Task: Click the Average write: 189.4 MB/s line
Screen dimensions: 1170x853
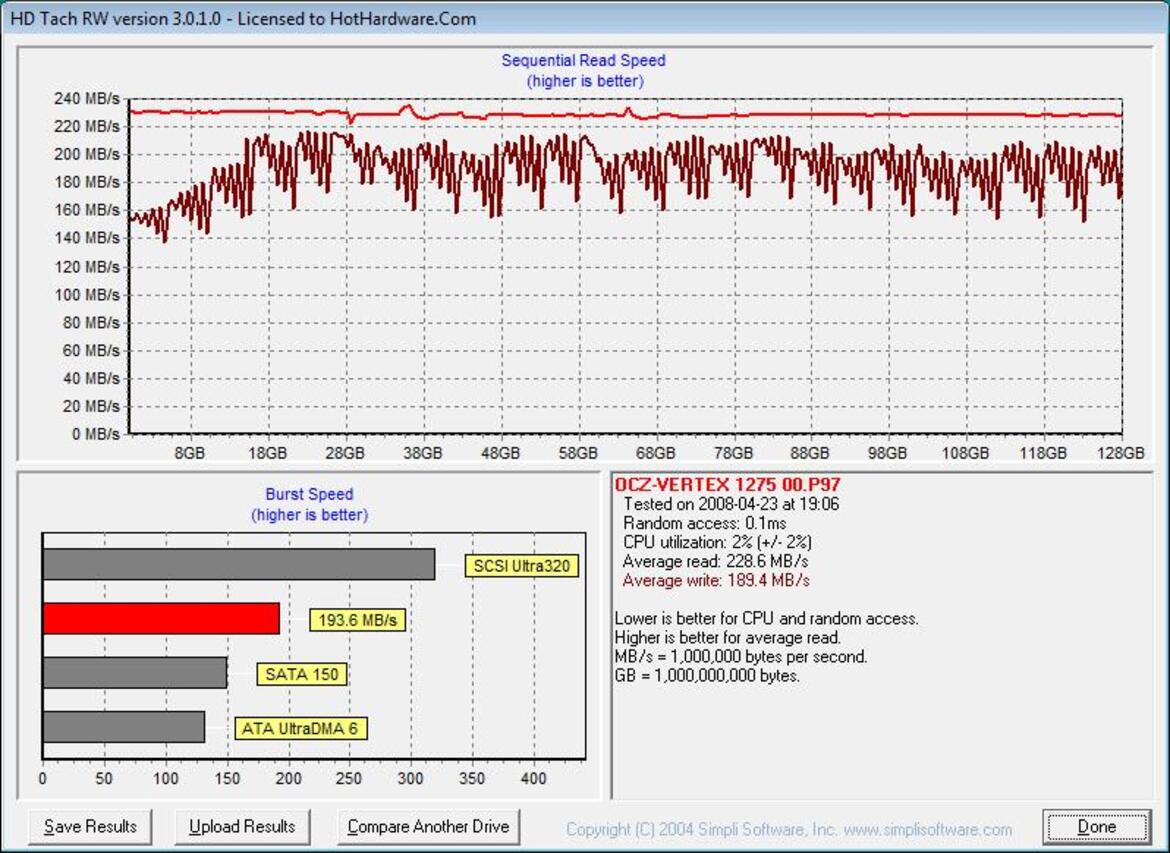Action: coord(716,580)
